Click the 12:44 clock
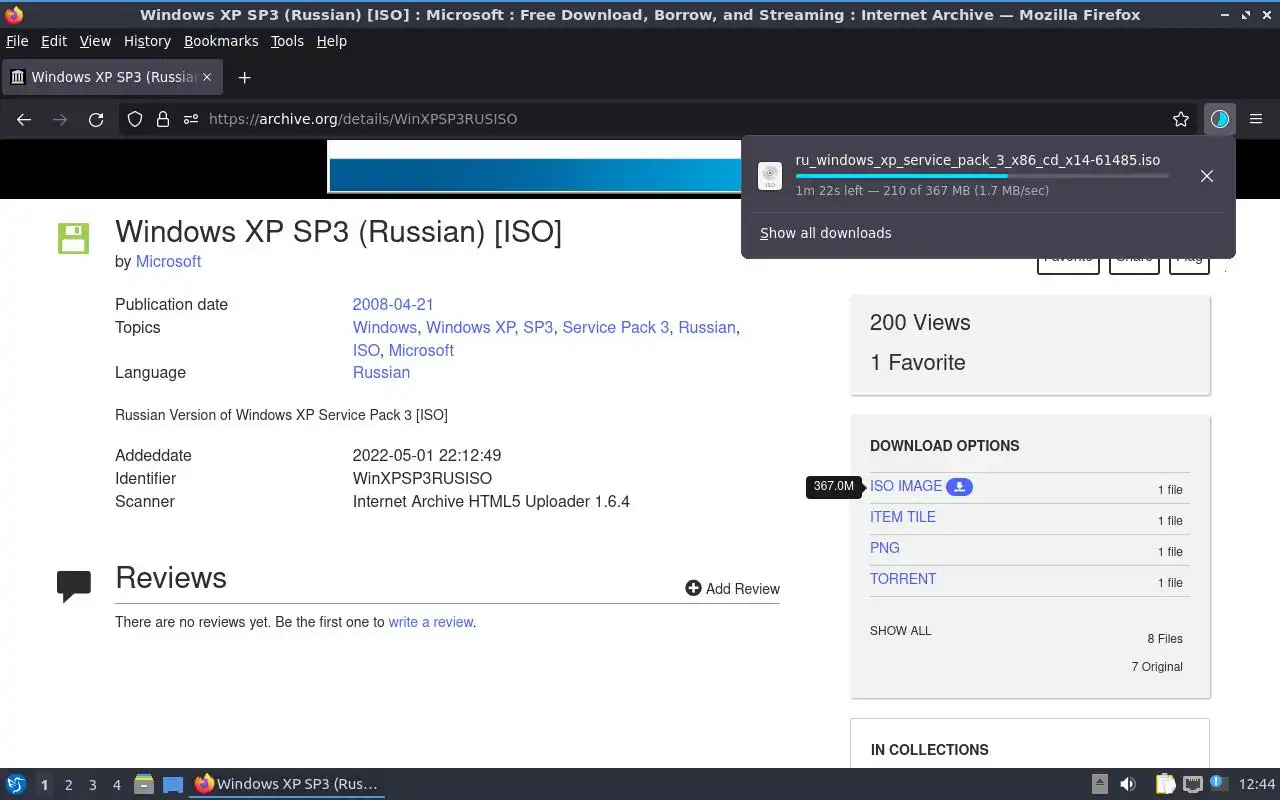 pos(1257,784)
